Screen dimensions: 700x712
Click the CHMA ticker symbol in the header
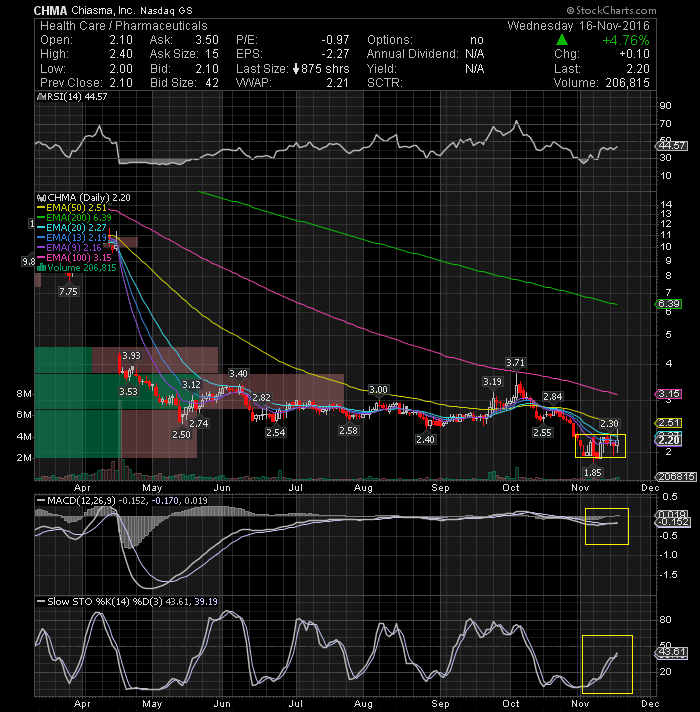click(50, 10)
